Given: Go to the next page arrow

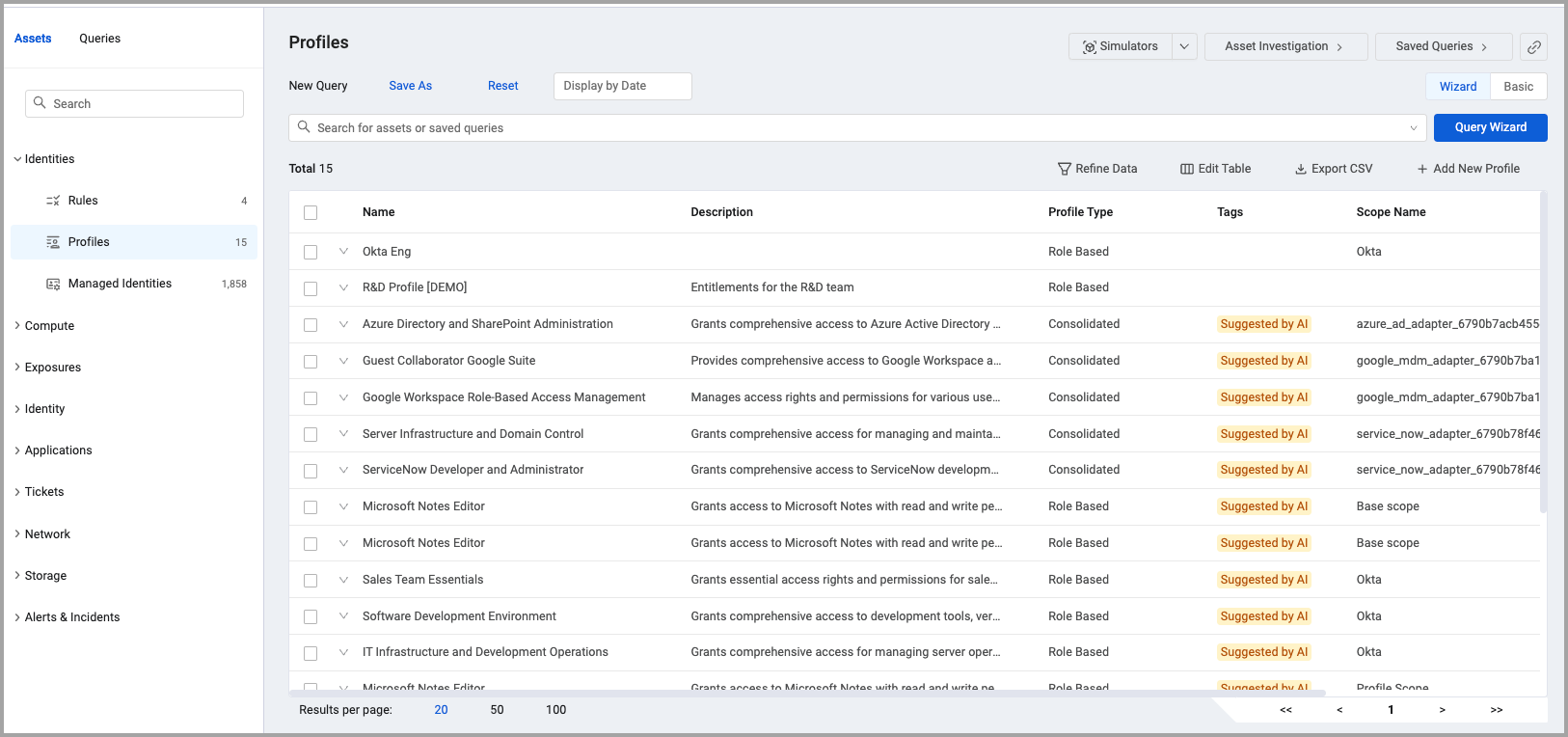Looking at the screenshot, I should click(x=1442, y=710).
